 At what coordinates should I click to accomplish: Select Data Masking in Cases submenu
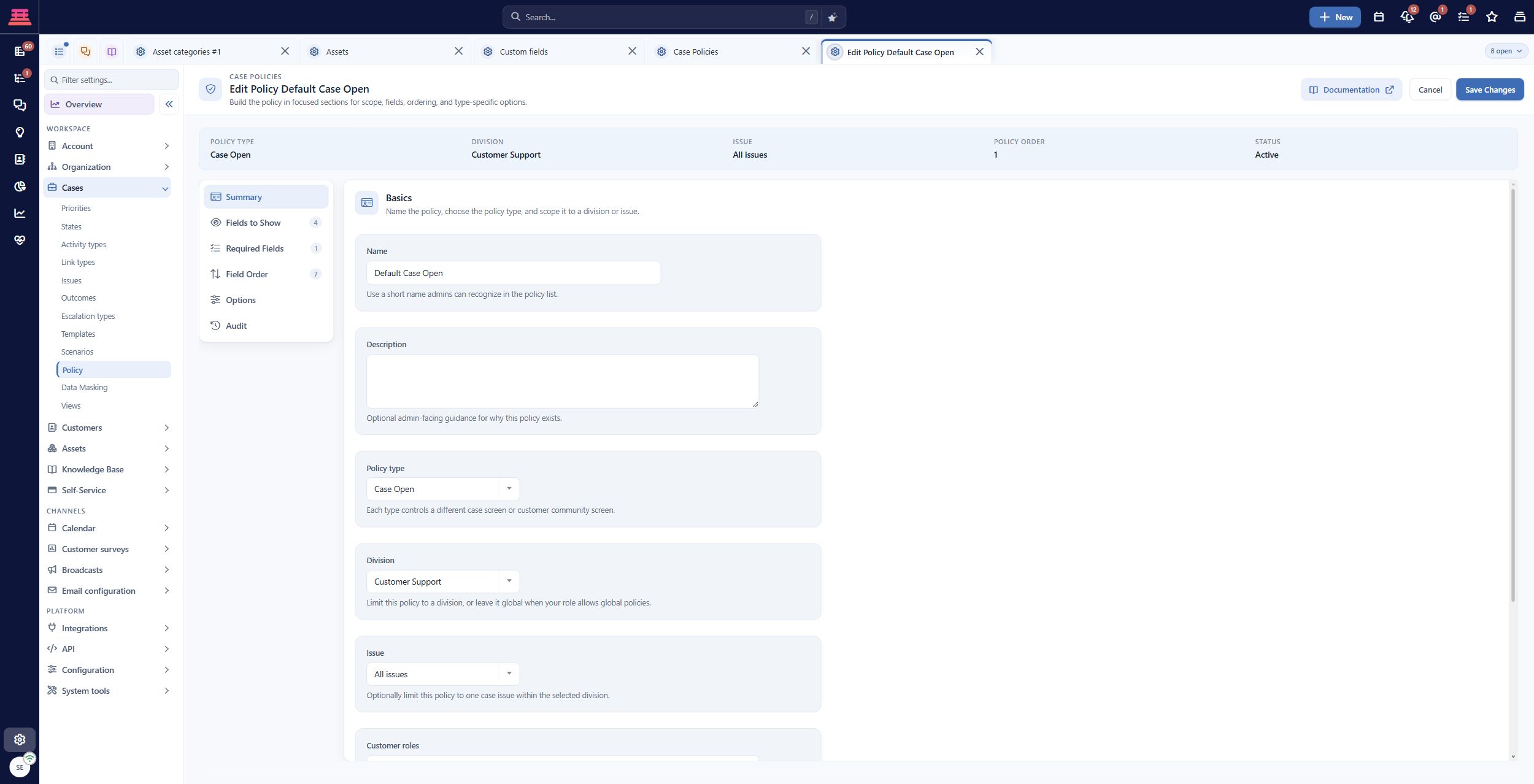tap(84, 388)
